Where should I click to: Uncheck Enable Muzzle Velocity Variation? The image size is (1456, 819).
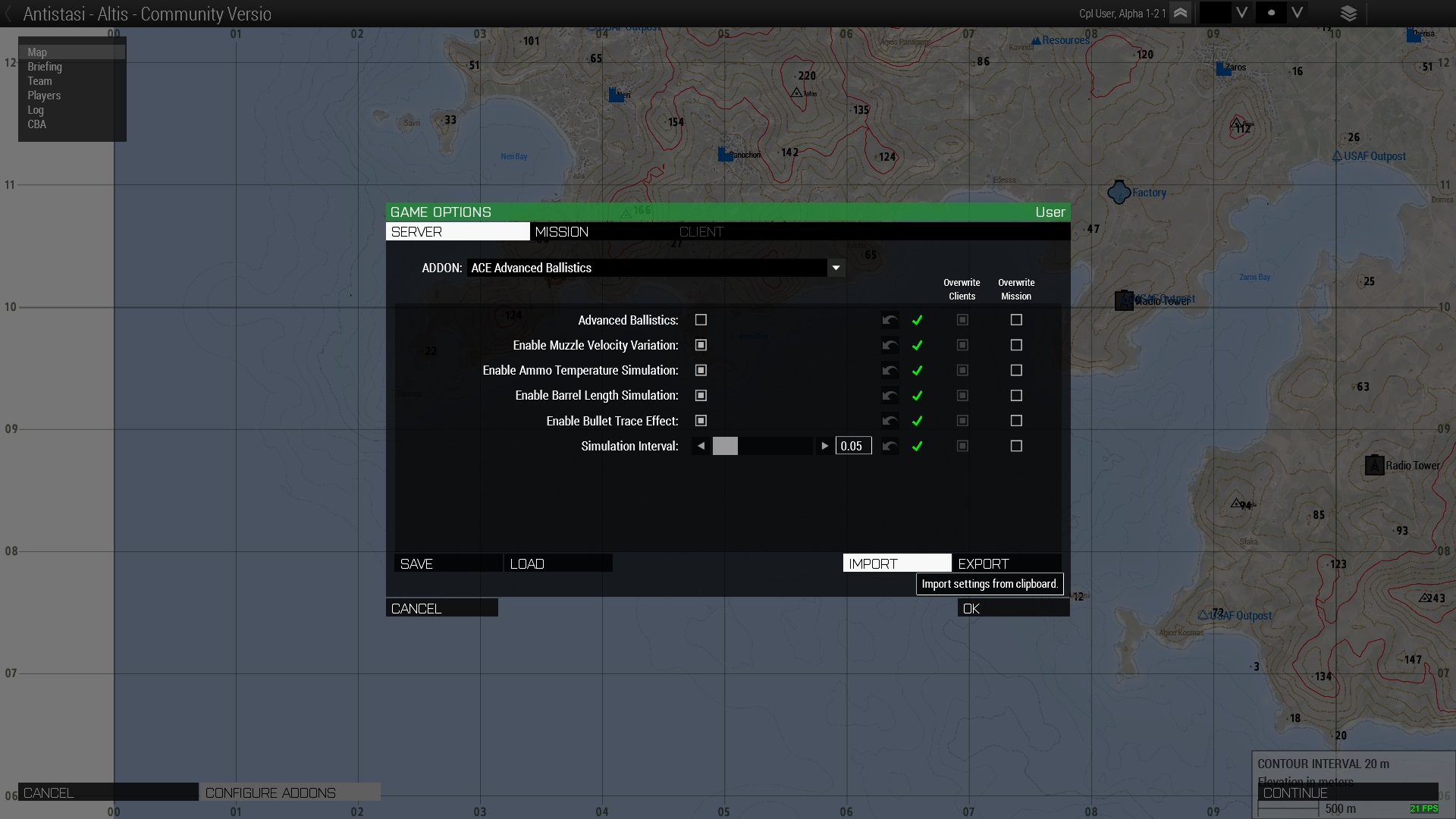point(701,345)
